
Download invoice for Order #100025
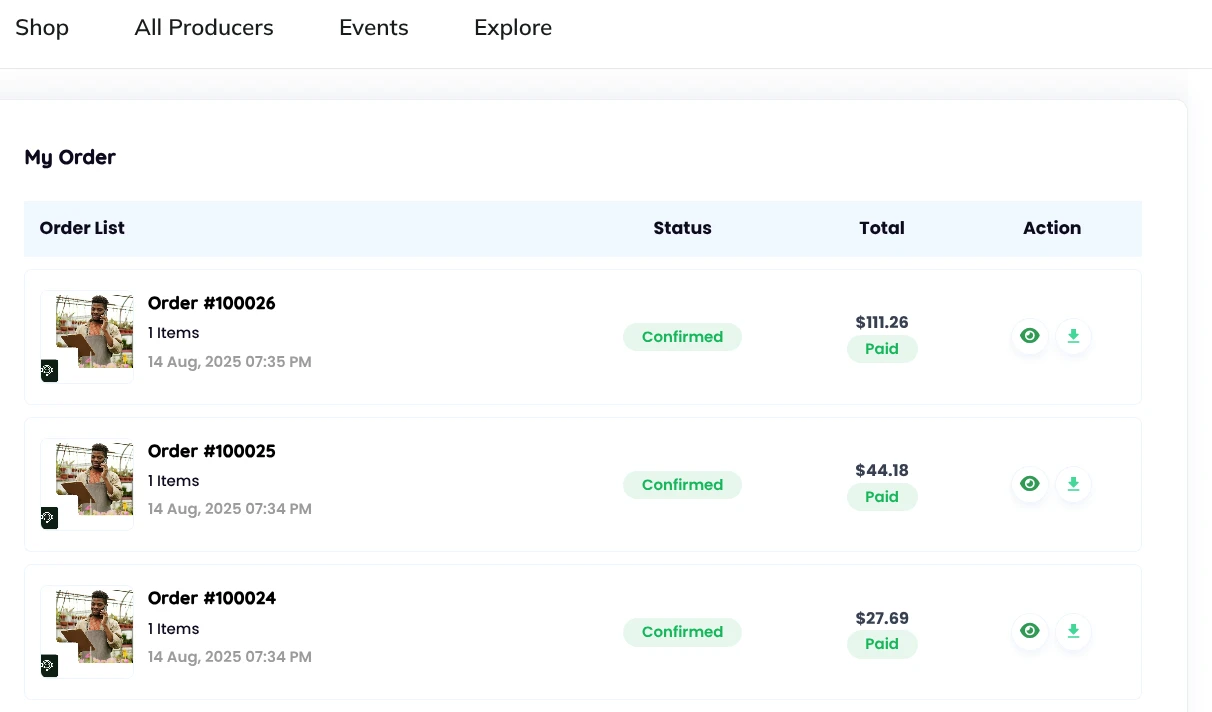pos(1073,484)
